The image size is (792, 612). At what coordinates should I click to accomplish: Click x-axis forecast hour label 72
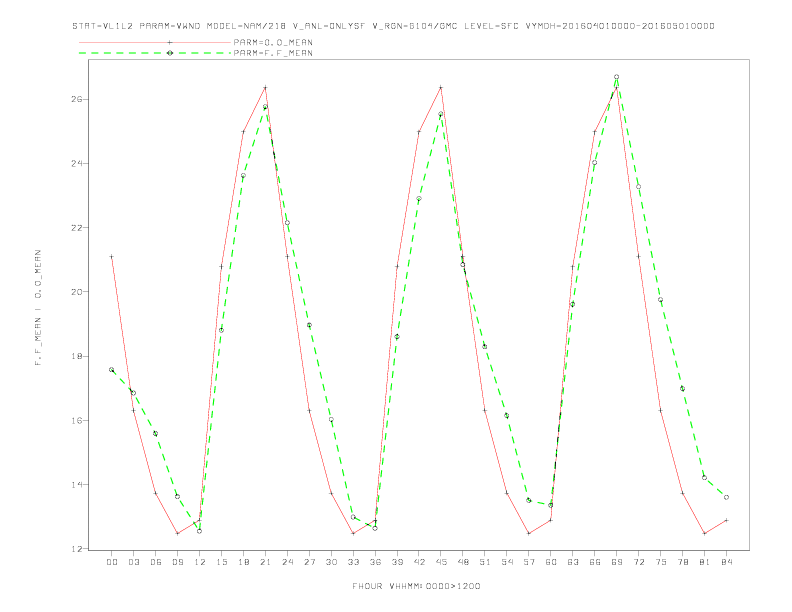click(x=638, y=562)
